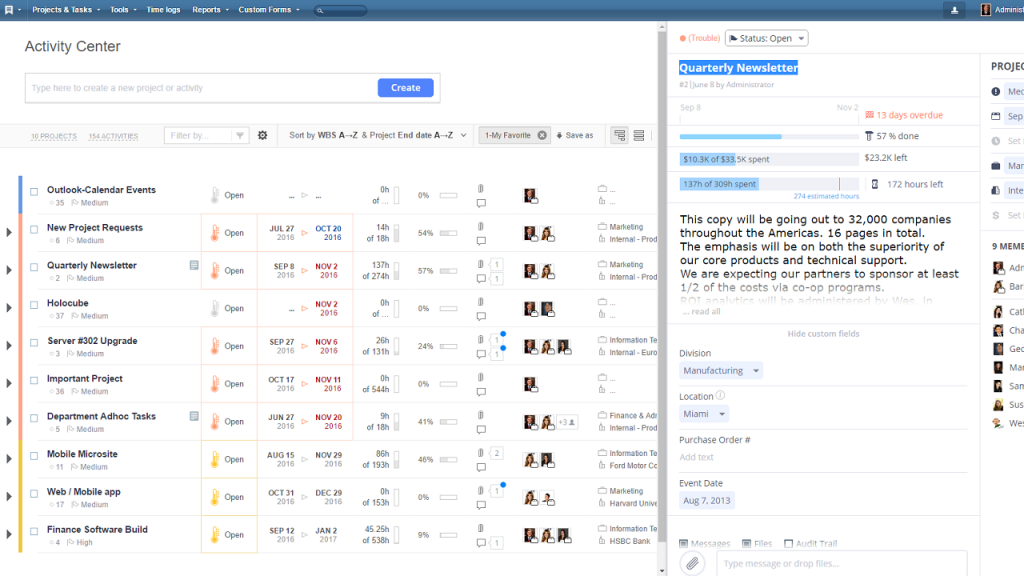Screen dimensions: 1024x576
Task: Click the paperclip attach button beside message box
Action: tap(691, 564)
